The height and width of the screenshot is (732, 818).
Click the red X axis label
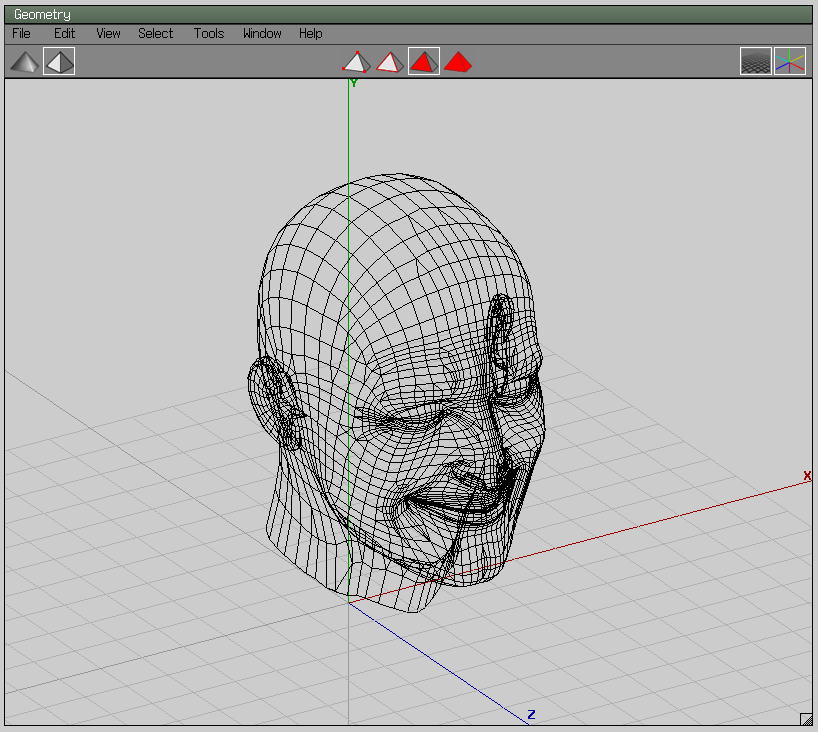(806, 477)
